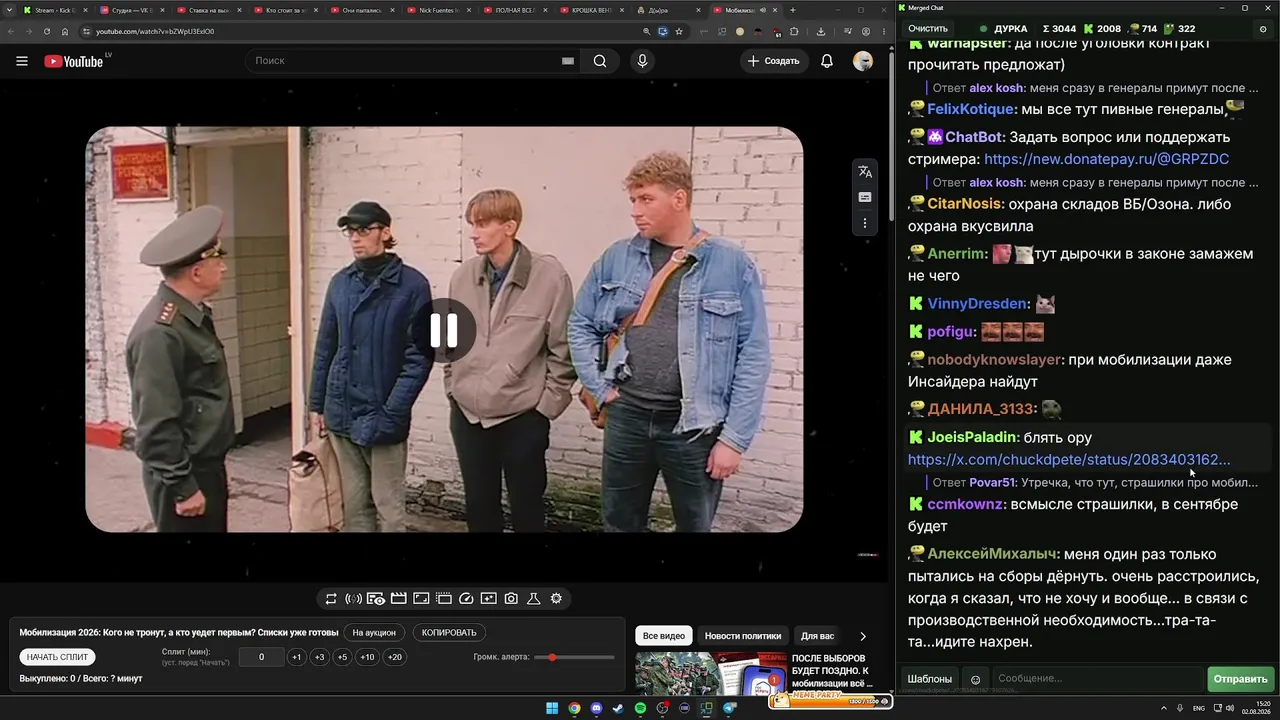The width and height of the screenshot is (1280, 720).
Task: Open the Windows Start menu
Action: (x=552, y=709)
